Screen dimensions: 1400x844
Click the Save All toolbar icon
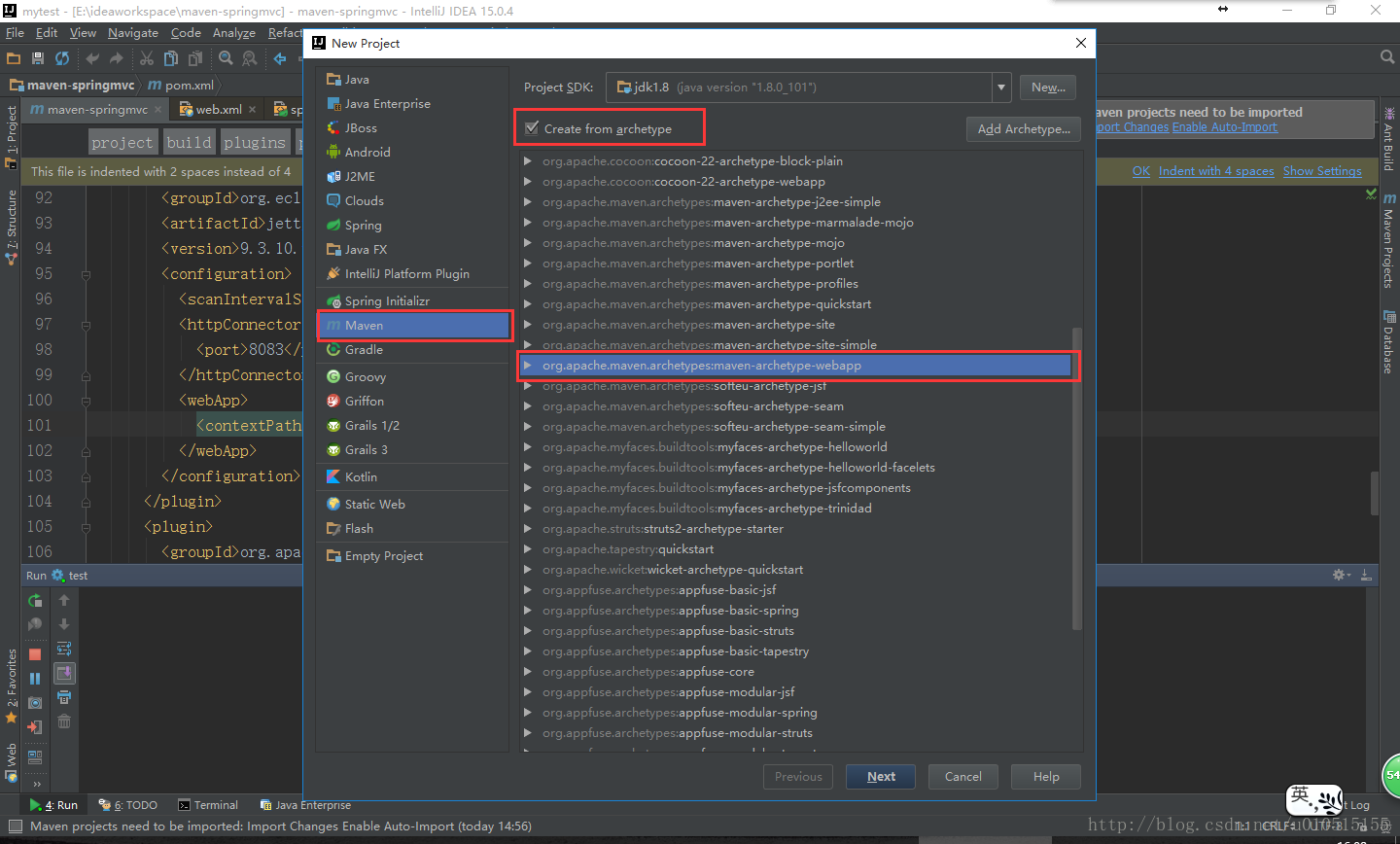[x=38, y=58]
